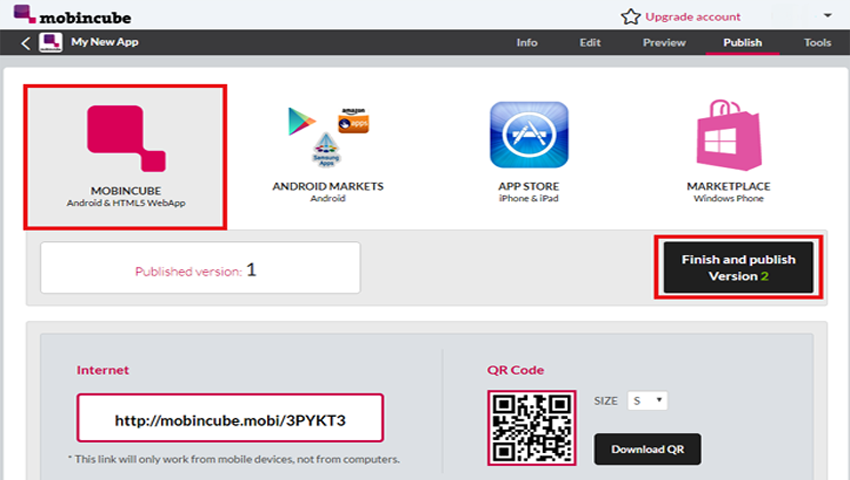Click the back arrow beside My New App

pos(26,43)
